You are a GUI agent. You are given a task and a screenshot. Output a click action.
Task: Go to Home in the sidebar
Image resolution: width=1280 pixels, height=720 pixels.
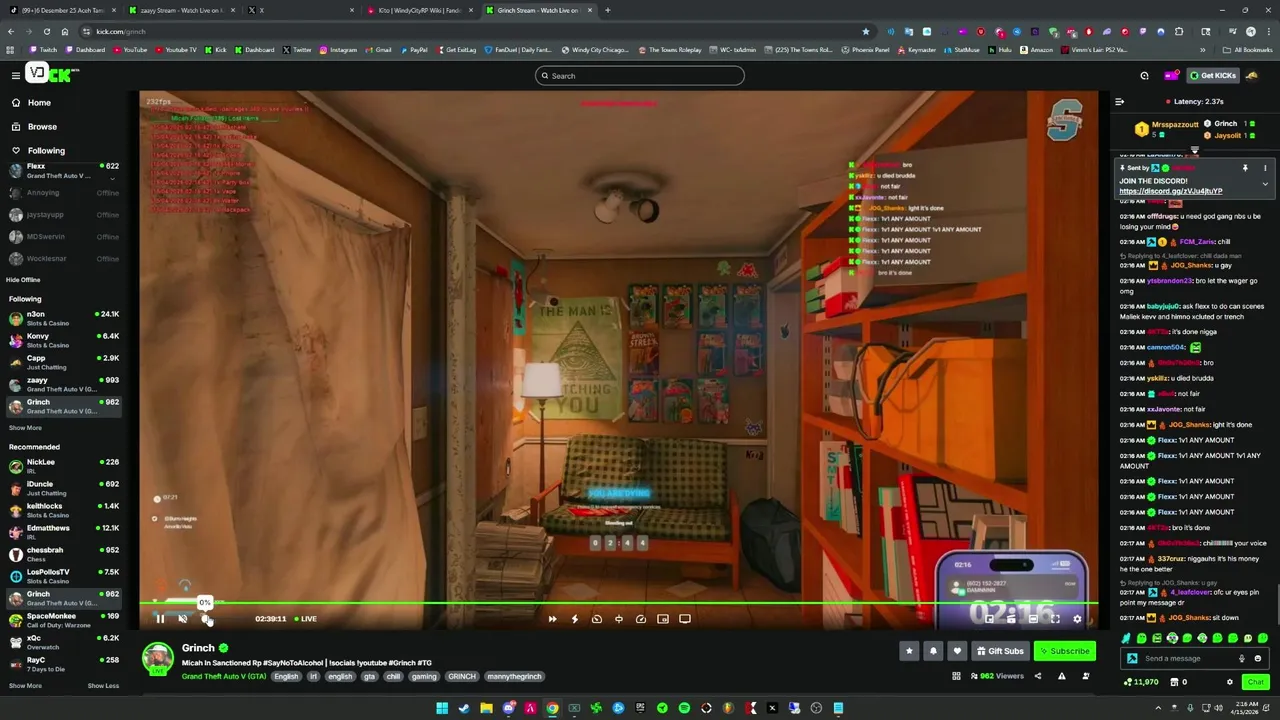39,103
